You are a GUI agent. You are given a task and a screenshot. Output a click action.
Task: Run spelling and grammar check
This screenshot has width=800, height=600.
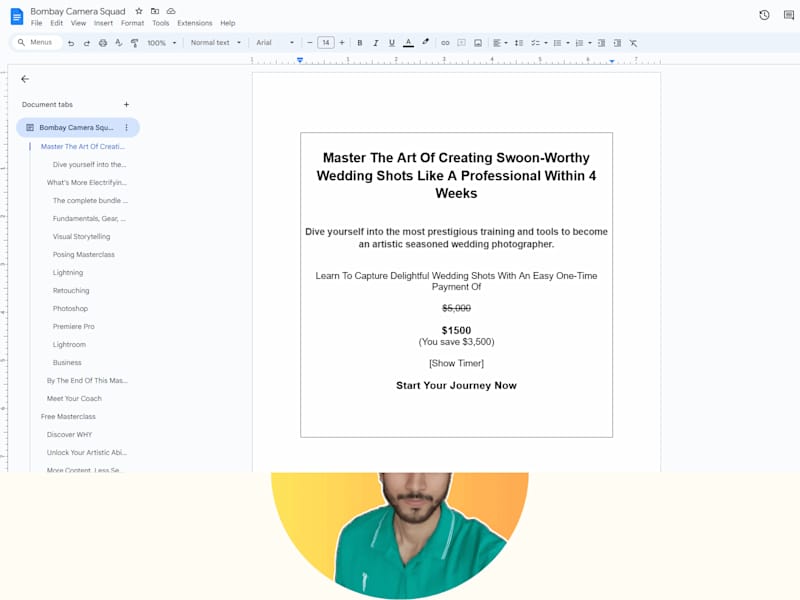tap(118, 43)
